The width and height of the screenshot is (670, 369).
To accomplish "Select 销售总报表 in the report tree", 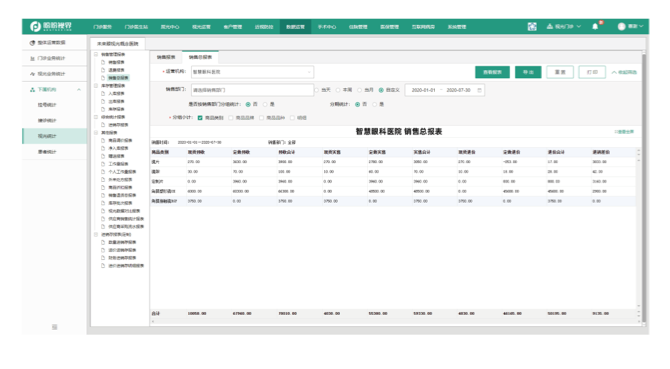I will (x=118, y=78).
